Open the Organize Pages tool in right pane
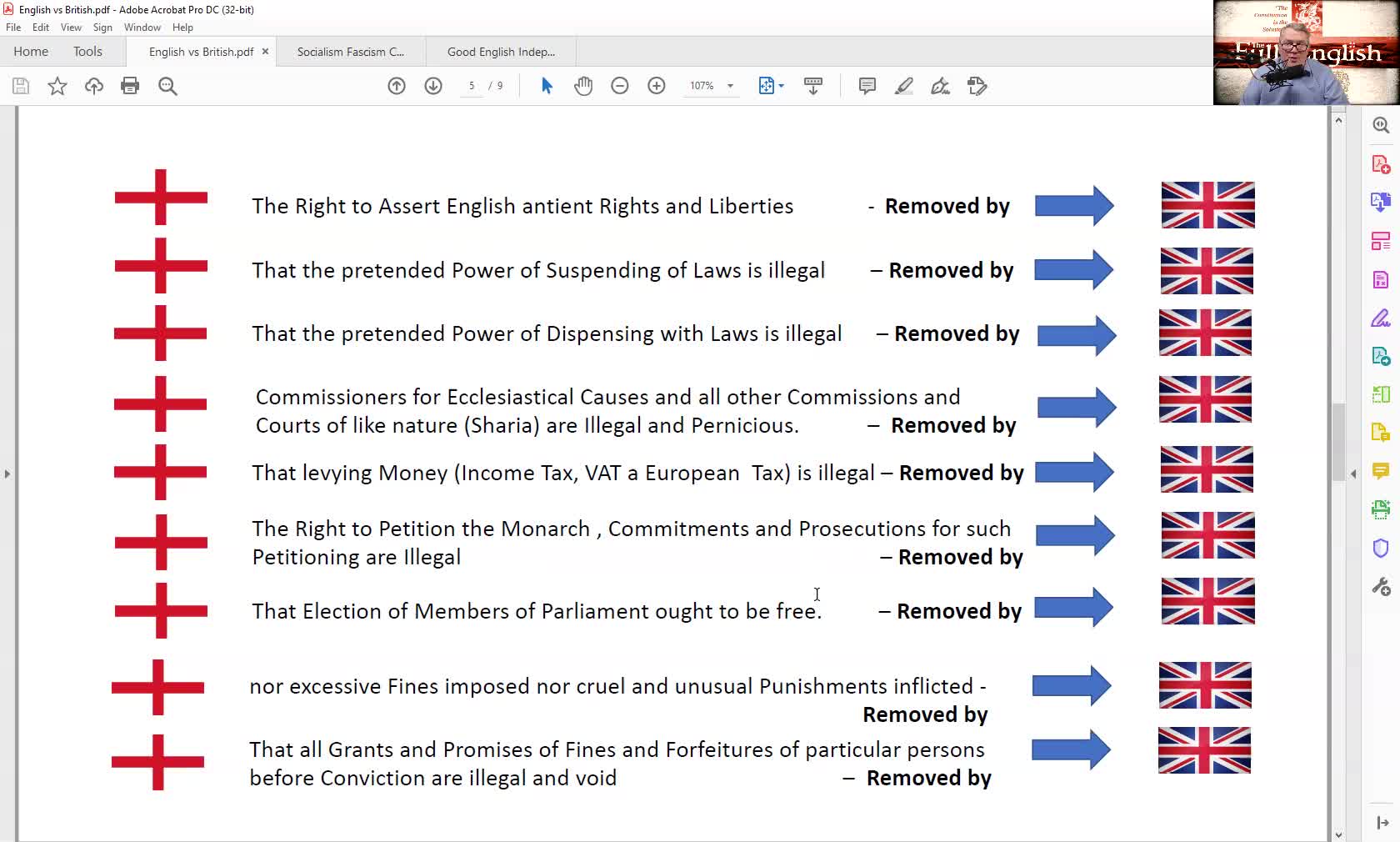 [x=1381, y=241]
